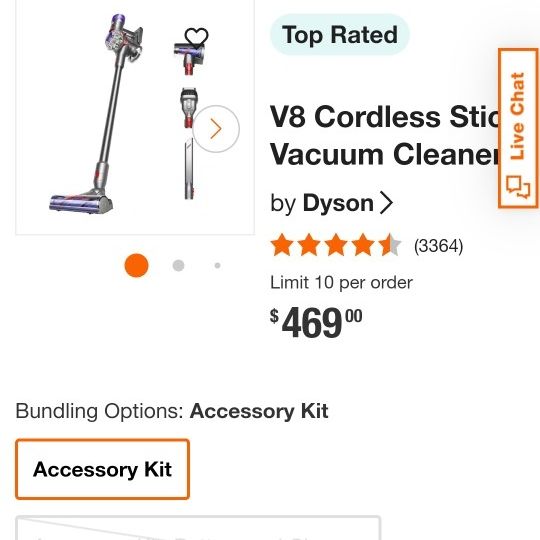
Task: Click the $469 price text
Action: pos(316,322)
